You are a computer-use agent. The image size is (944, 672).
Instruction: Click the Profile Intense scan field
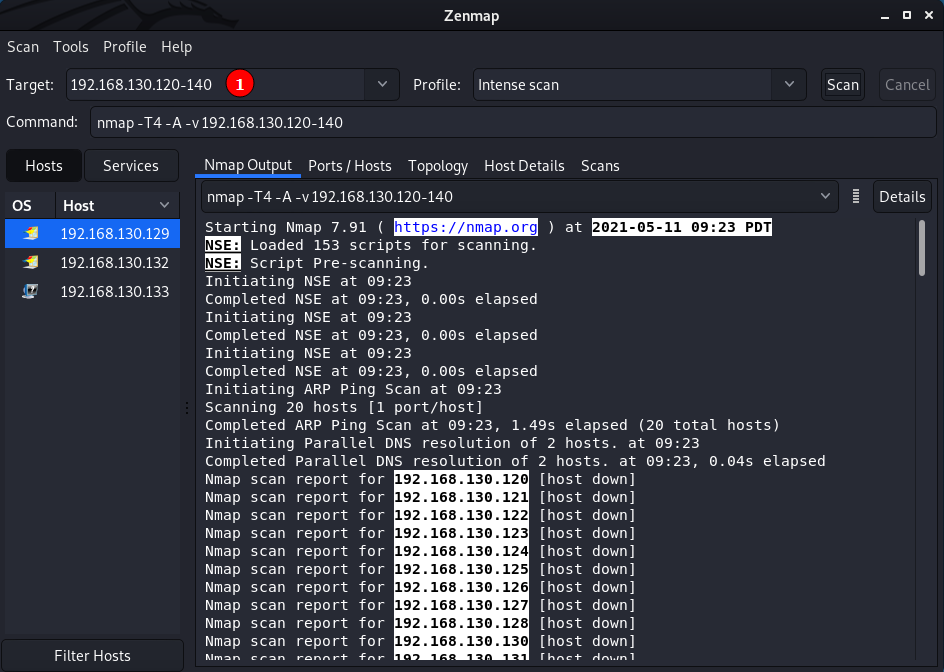(x=623, y=84)
